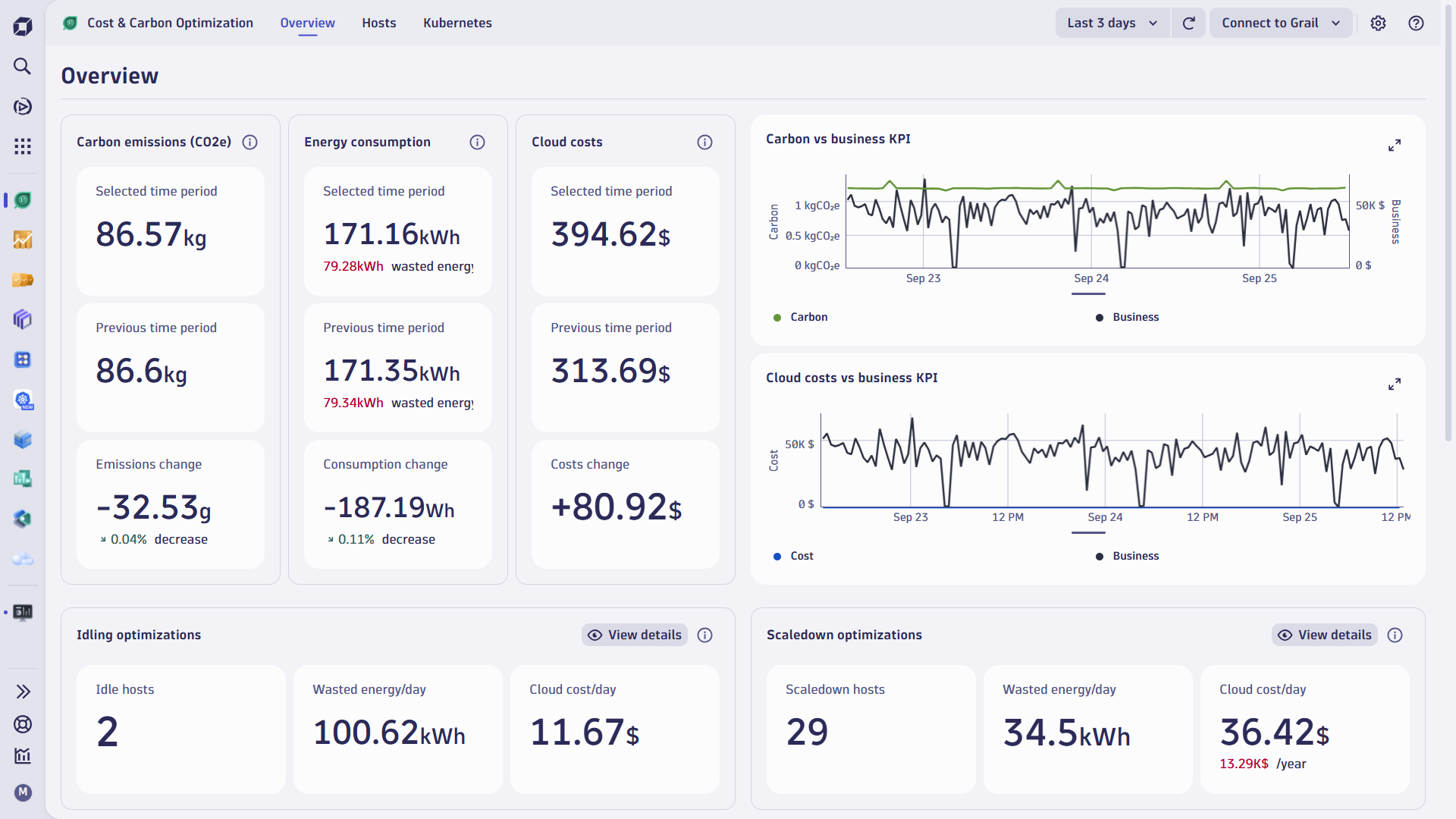This screenshot has width=1456, height=819.
Task: Switch to the Hosts tab
Action: (378, 23)
